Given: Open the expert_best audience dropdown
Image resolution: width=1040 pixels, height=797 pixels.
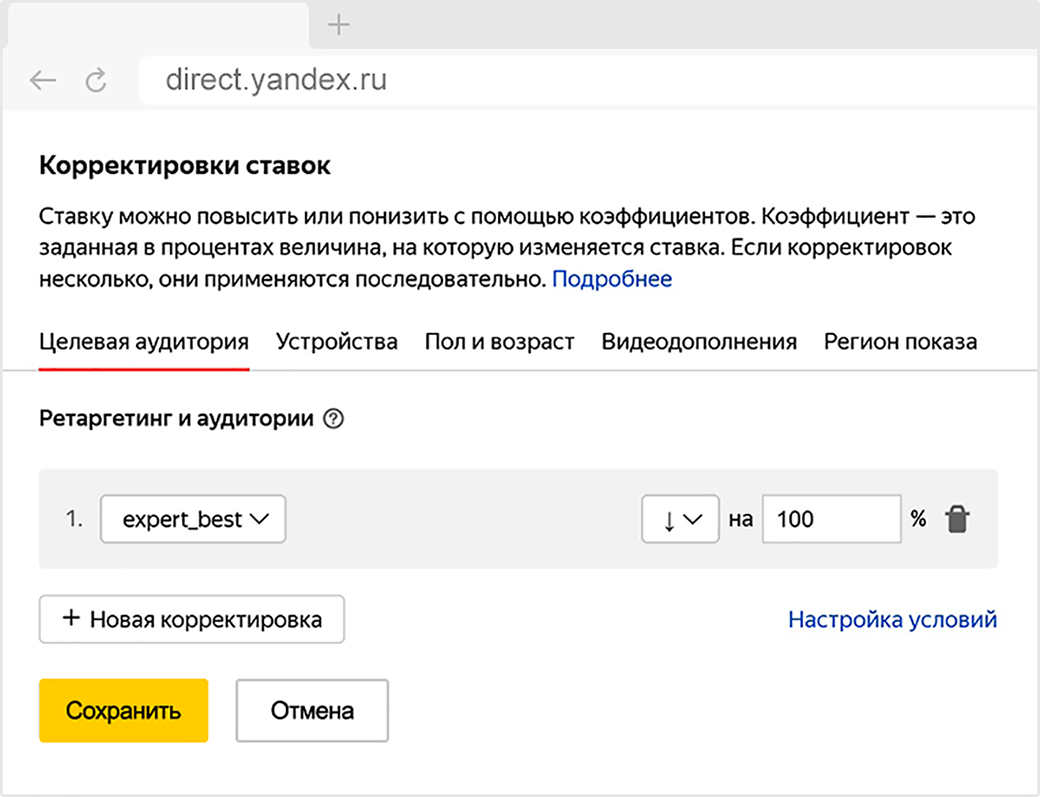Looking at the screenshot, I should pos(193,519).
